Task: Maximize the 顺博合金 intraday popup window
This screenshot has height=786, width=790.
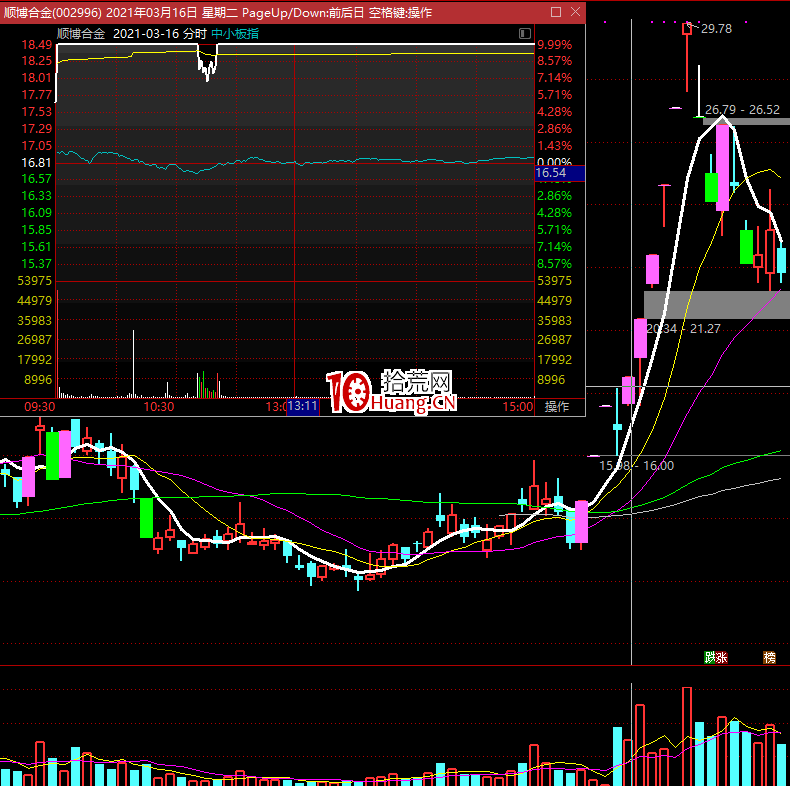Action: click(556, 11)
